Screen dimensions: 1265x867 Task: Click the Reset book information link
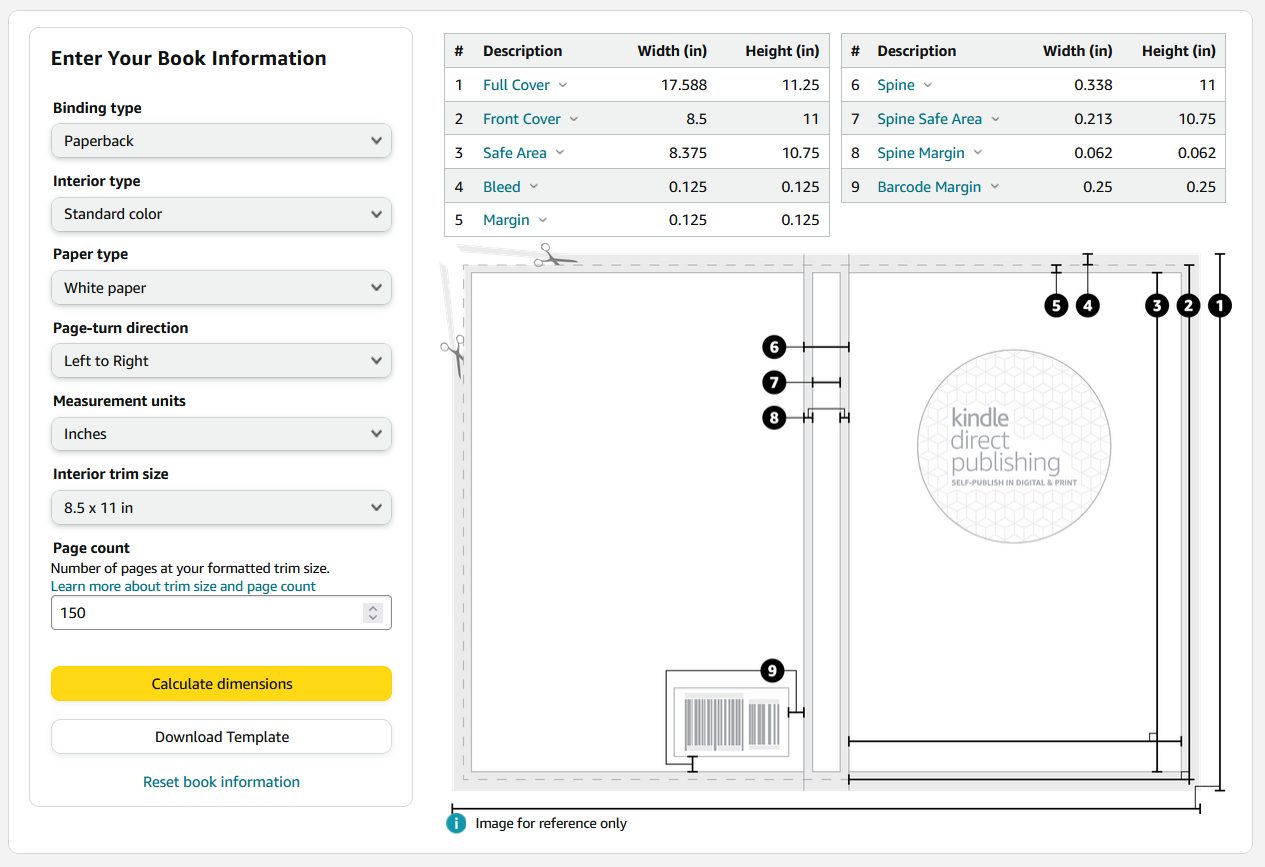tap(221, 782)
